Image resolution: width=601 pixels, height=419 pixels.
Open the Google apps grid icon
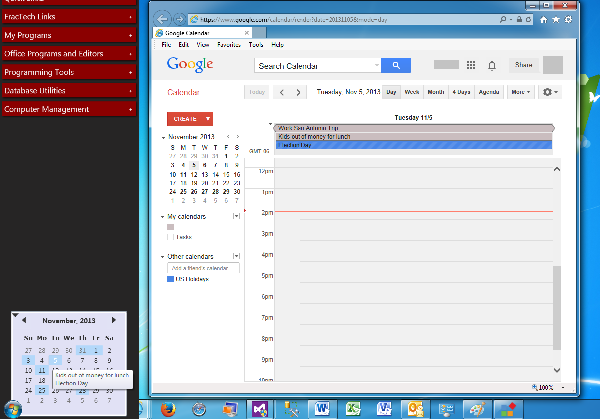pyautogui.click(x=471, y=65)
